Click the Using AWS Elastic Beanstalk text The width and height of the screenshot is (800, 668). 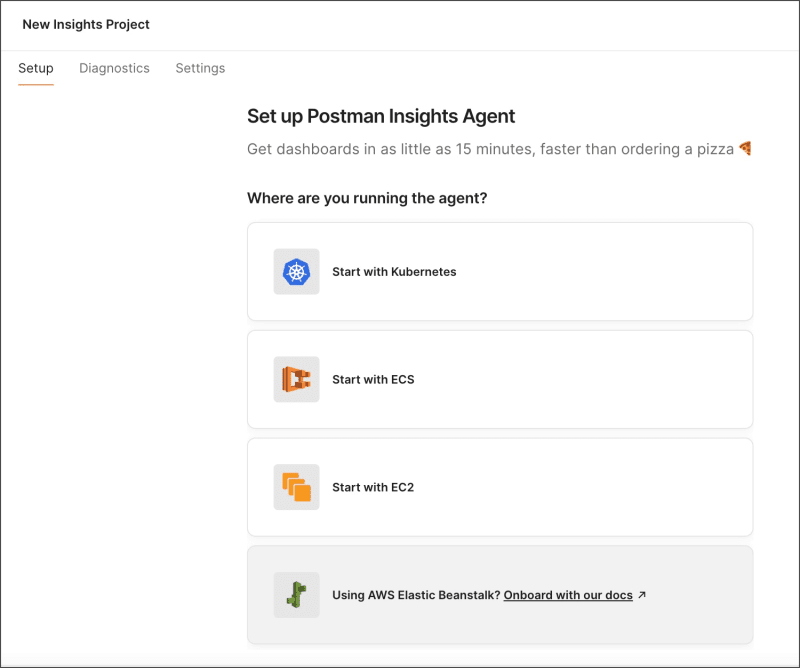pyautogui.click(x=415, y=595)
